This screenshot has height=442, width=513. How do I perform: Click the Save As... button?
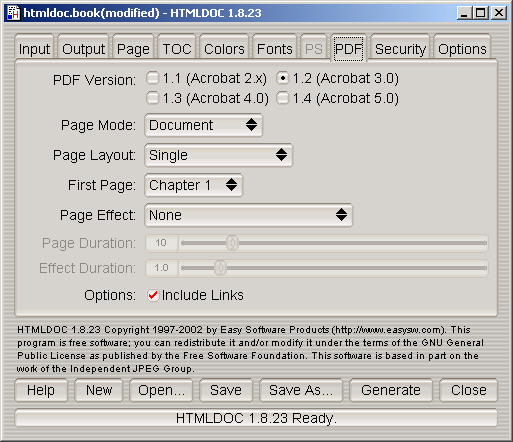point(301,390)
